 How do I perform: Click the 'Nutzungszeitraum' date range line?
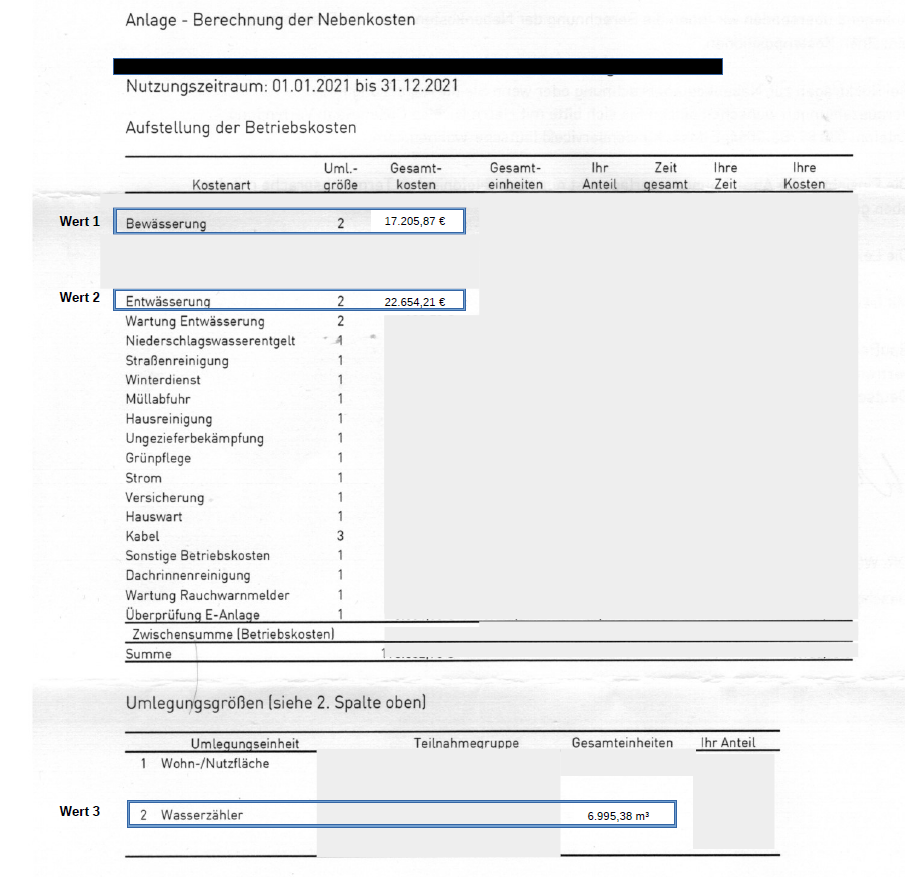[x=292, y=86]
